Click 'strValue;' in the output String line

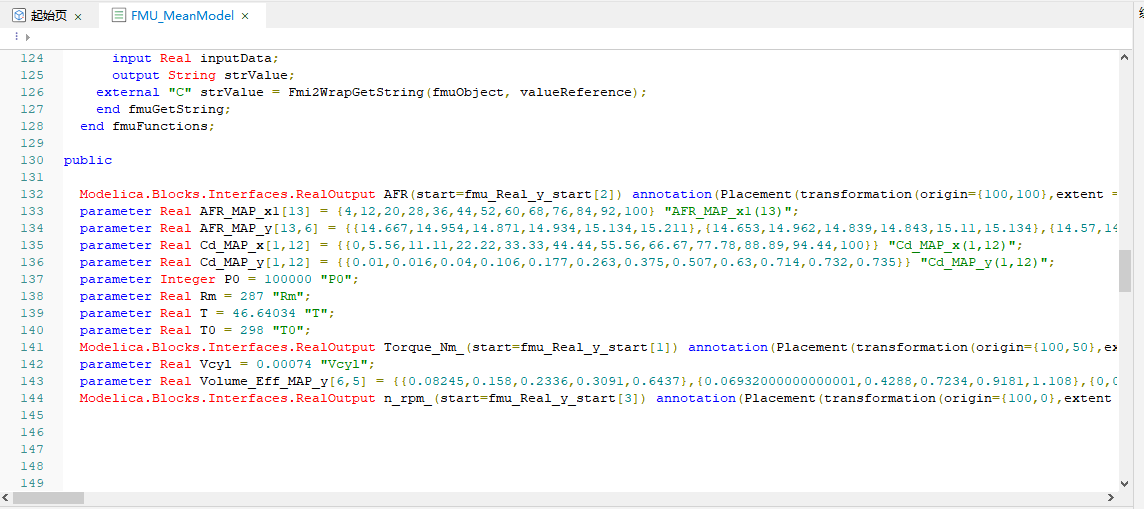tap(260, 75)
